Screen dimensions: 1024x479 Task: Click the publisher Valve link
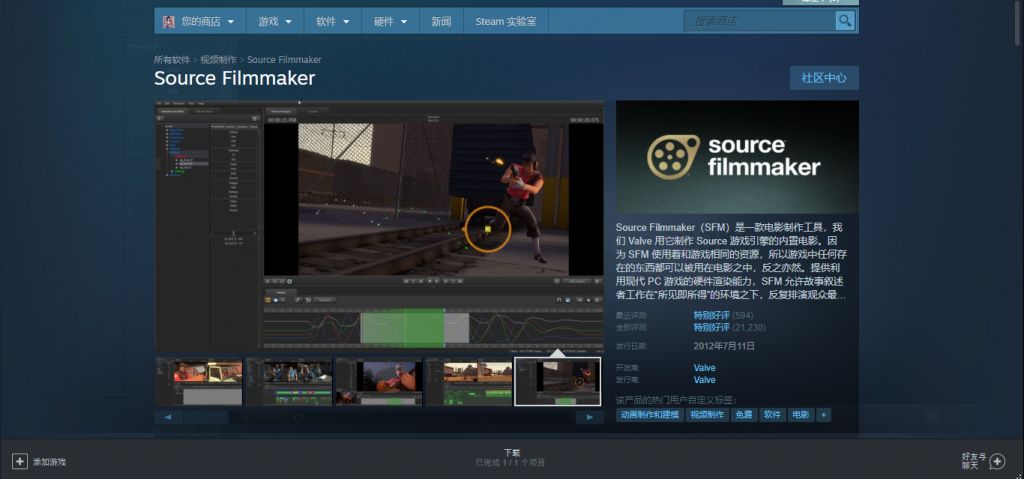click(705, 380)
